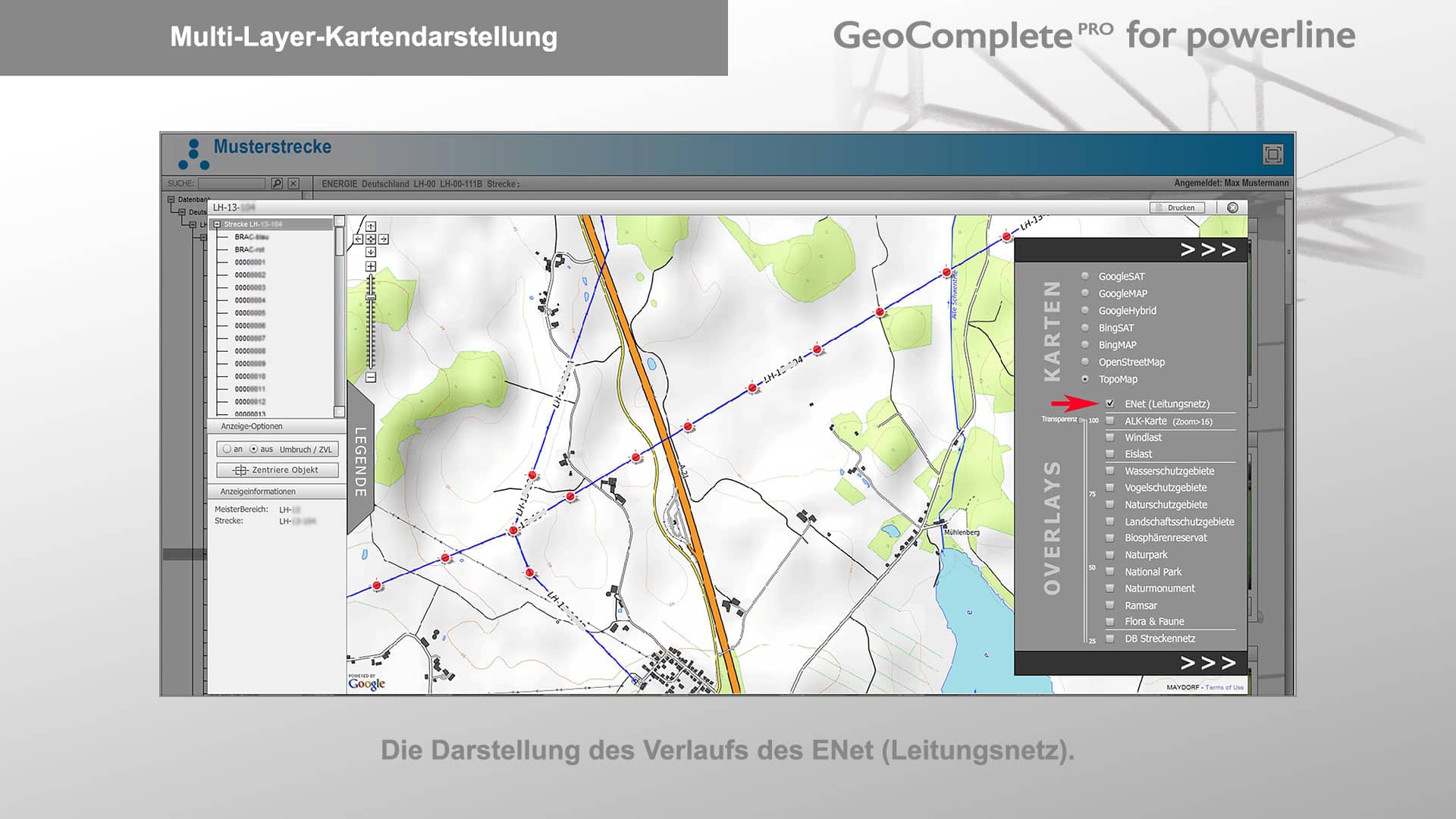The width and height of the screenshot is (1456, 819).
Task: Zoom out with the minus icon below the slider
Action: coord(370,376)
